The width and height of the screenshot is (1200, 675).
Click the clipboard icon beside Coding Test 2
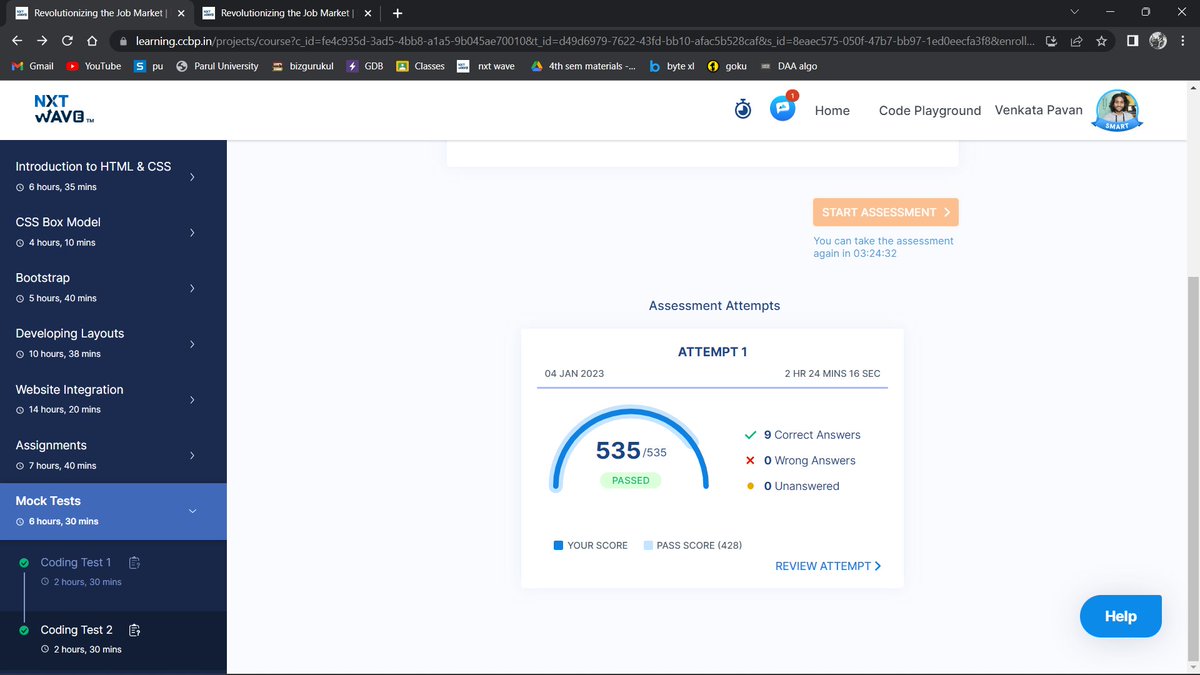134,630
